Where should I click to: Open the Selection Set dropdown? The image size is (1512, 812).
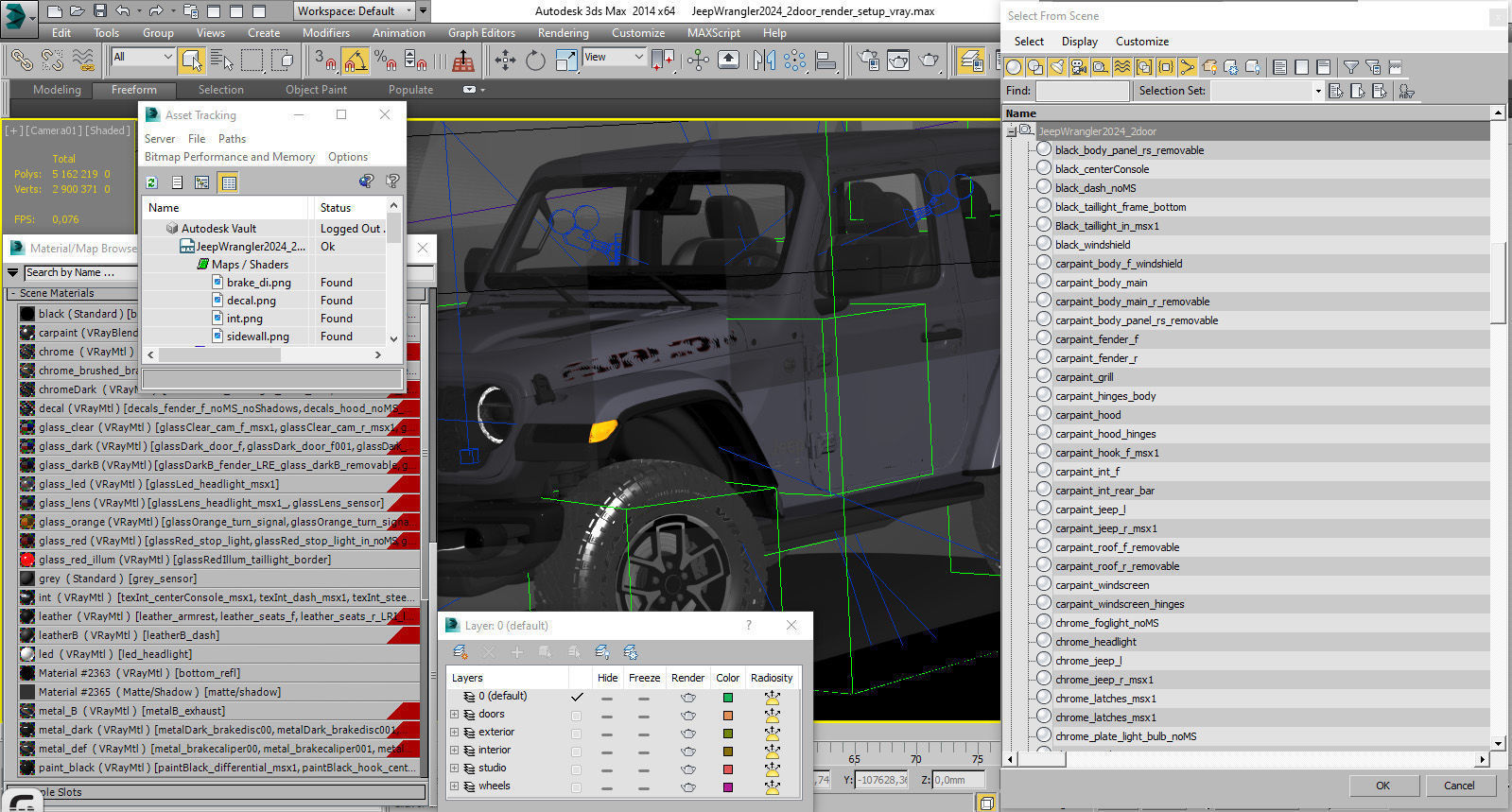click(1266, 91)
